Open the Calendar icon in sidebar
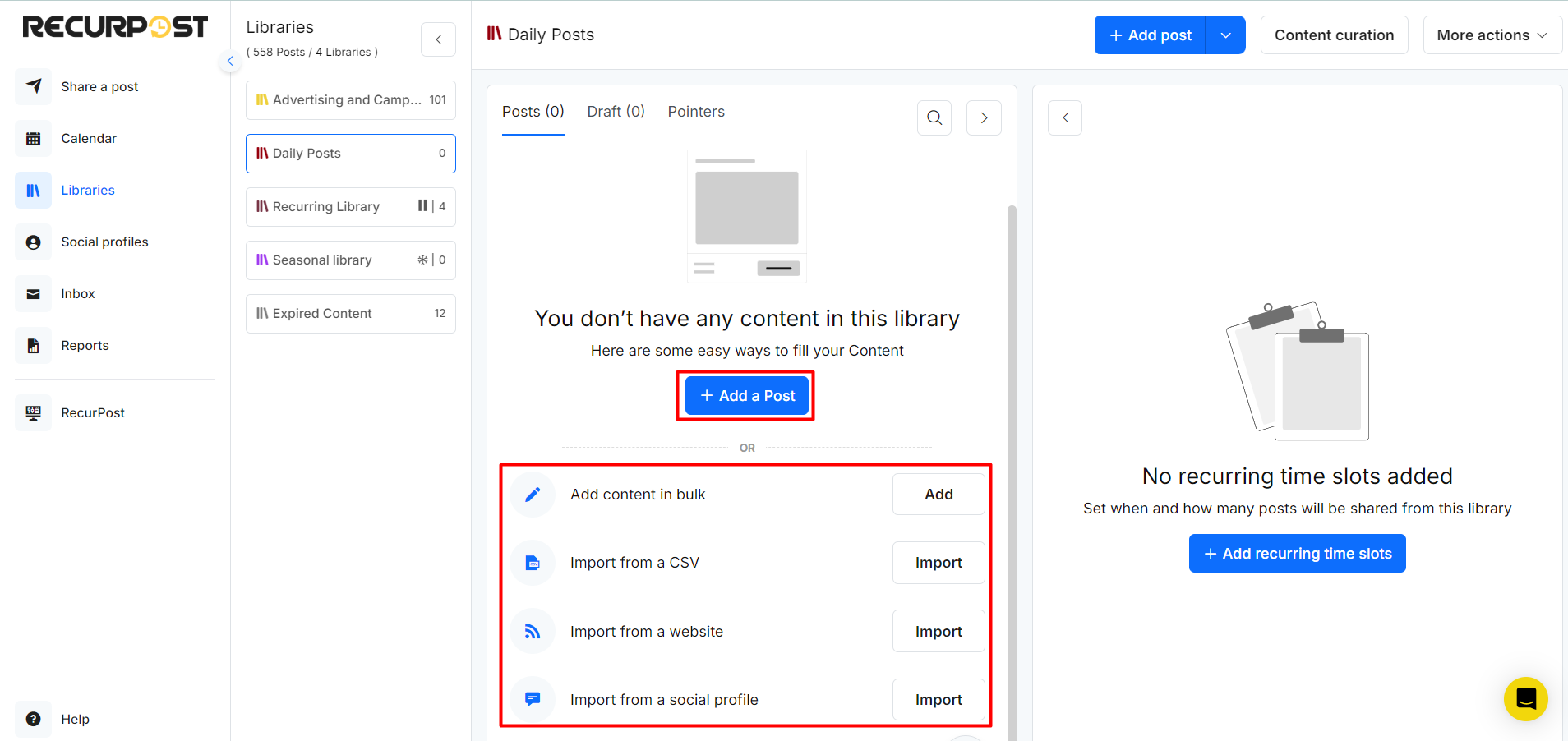This screenshot has height=741, width=1568. click(34, 138)
